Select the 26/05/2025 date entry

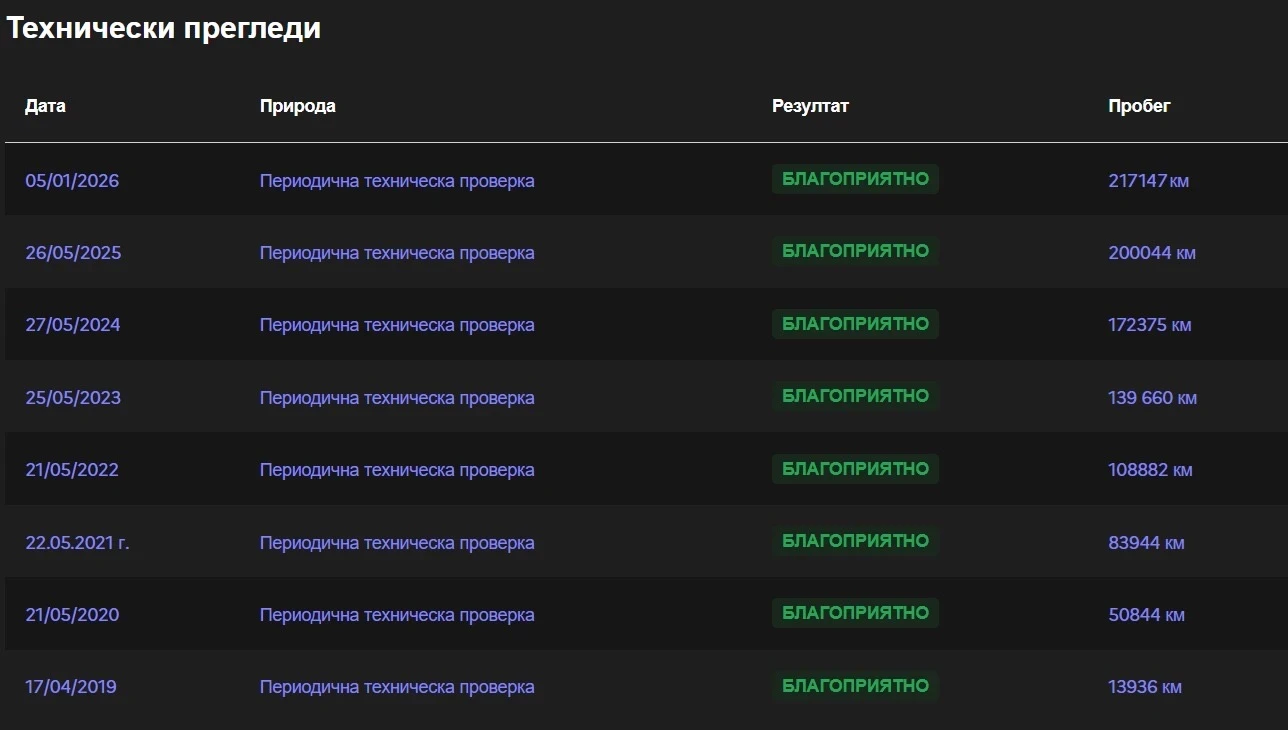click(x=73, y=253)
